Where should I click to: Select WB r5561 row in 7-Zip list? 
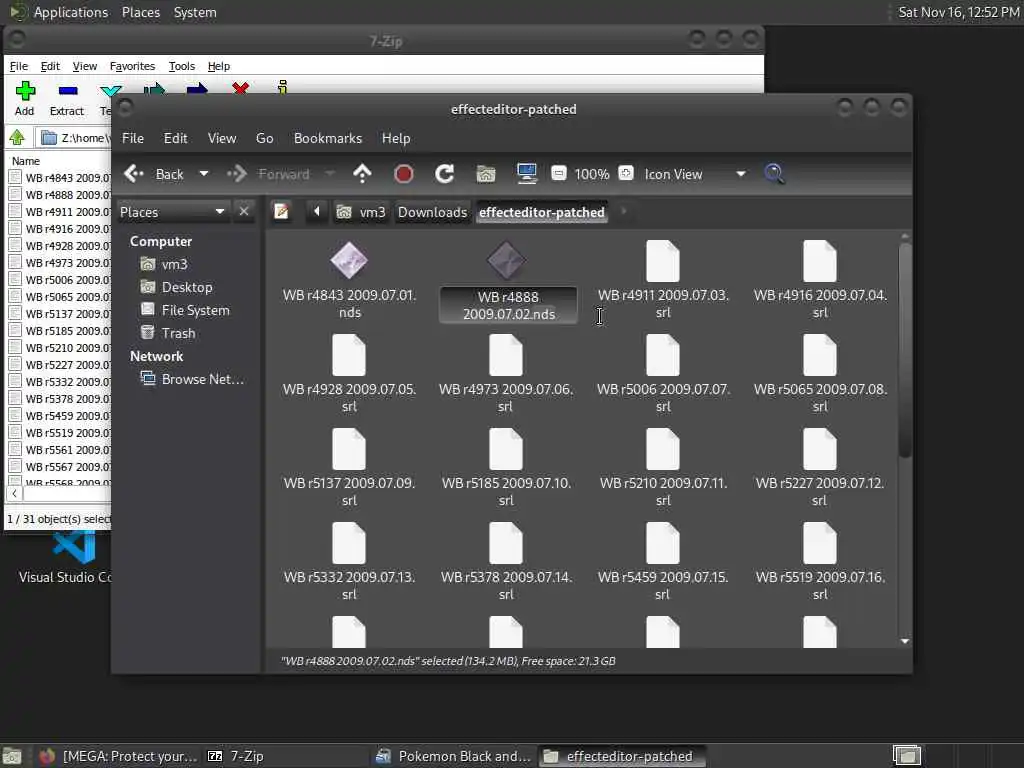click(x=59, y=449)
